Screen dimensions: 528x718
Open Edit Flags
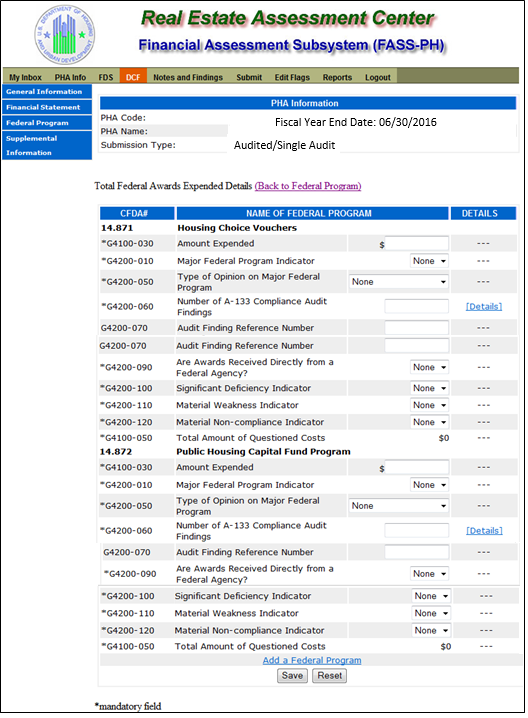(292, 77)
